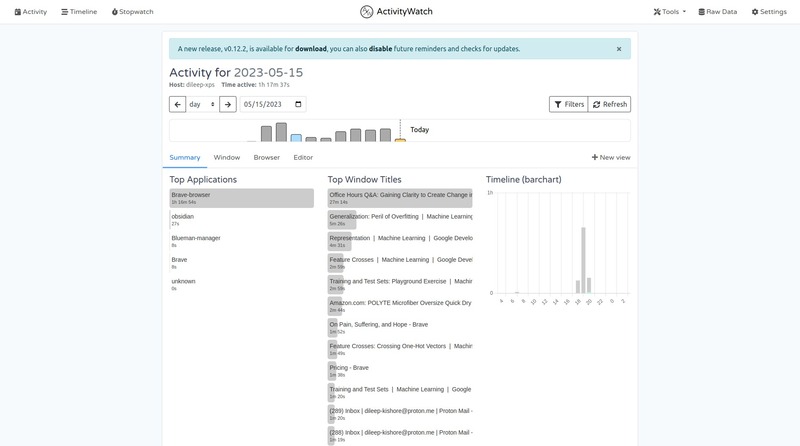Expand the Tools dropdown menu
Viewport: 800px width, 446px height.
click(669, 12)
